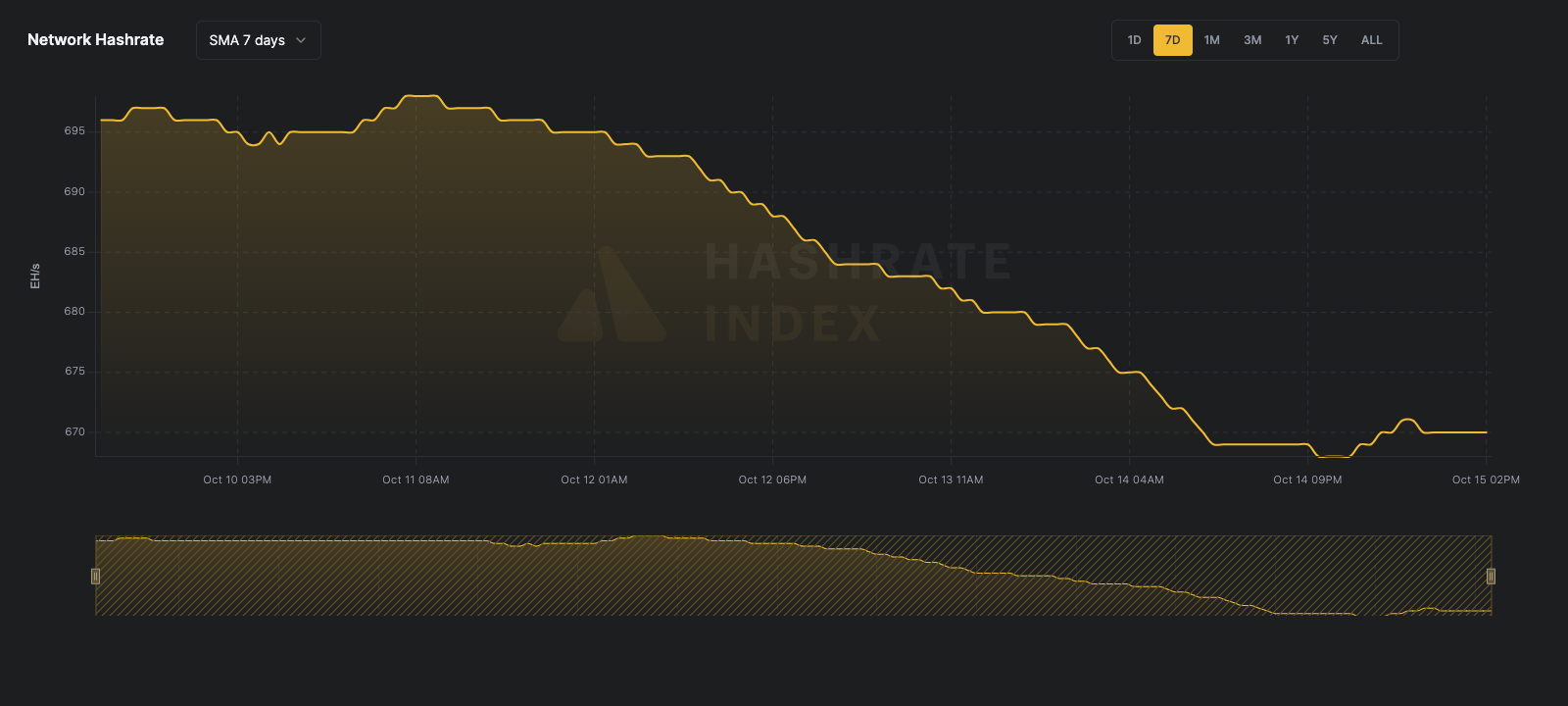Click the 680 y-axis value
The width and height of the screenshot is (1568, 706).
click(x=74, y=311)
